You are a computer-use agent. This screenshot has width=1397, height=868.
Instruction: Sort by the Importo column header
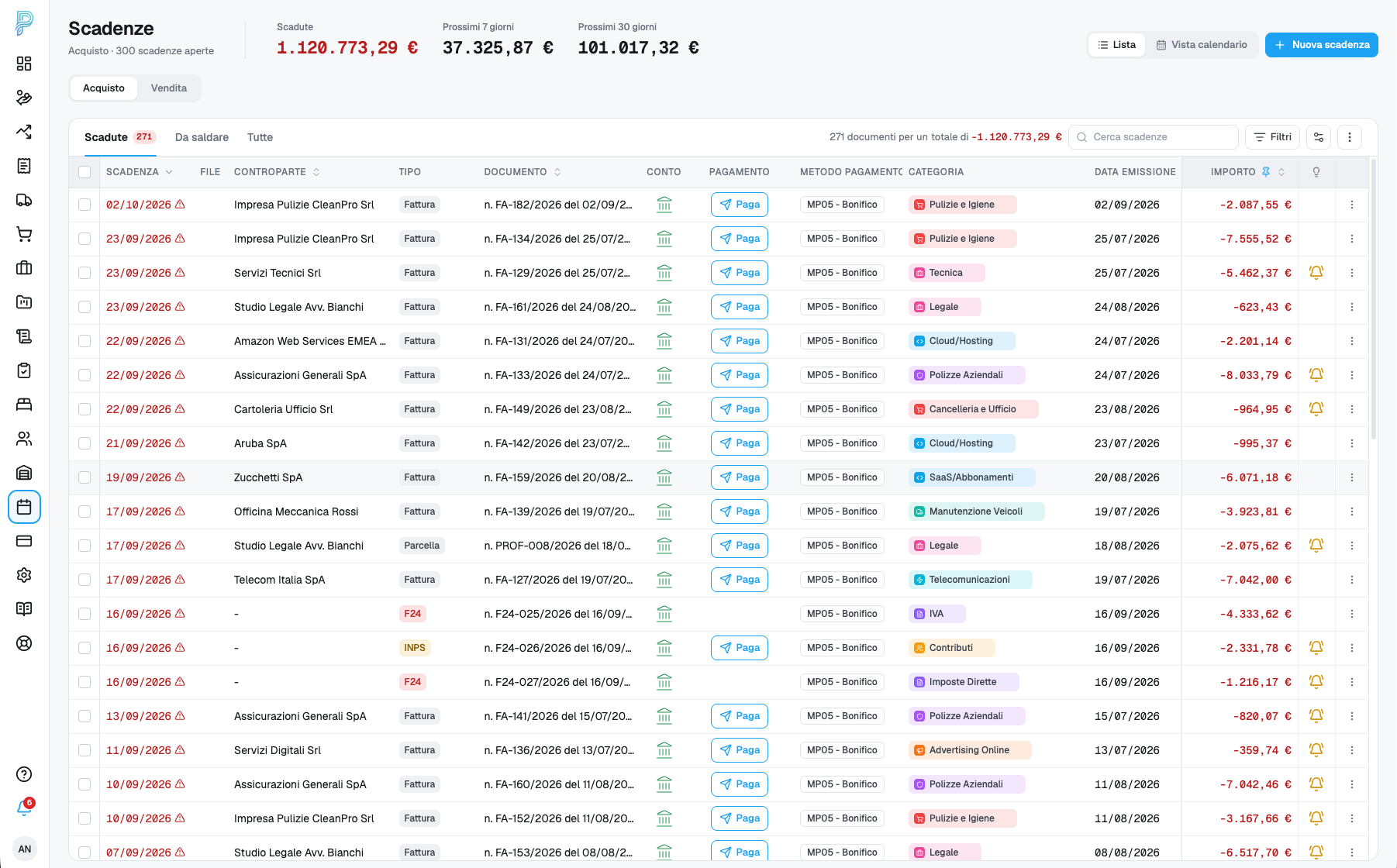(x=1247, y=172)
